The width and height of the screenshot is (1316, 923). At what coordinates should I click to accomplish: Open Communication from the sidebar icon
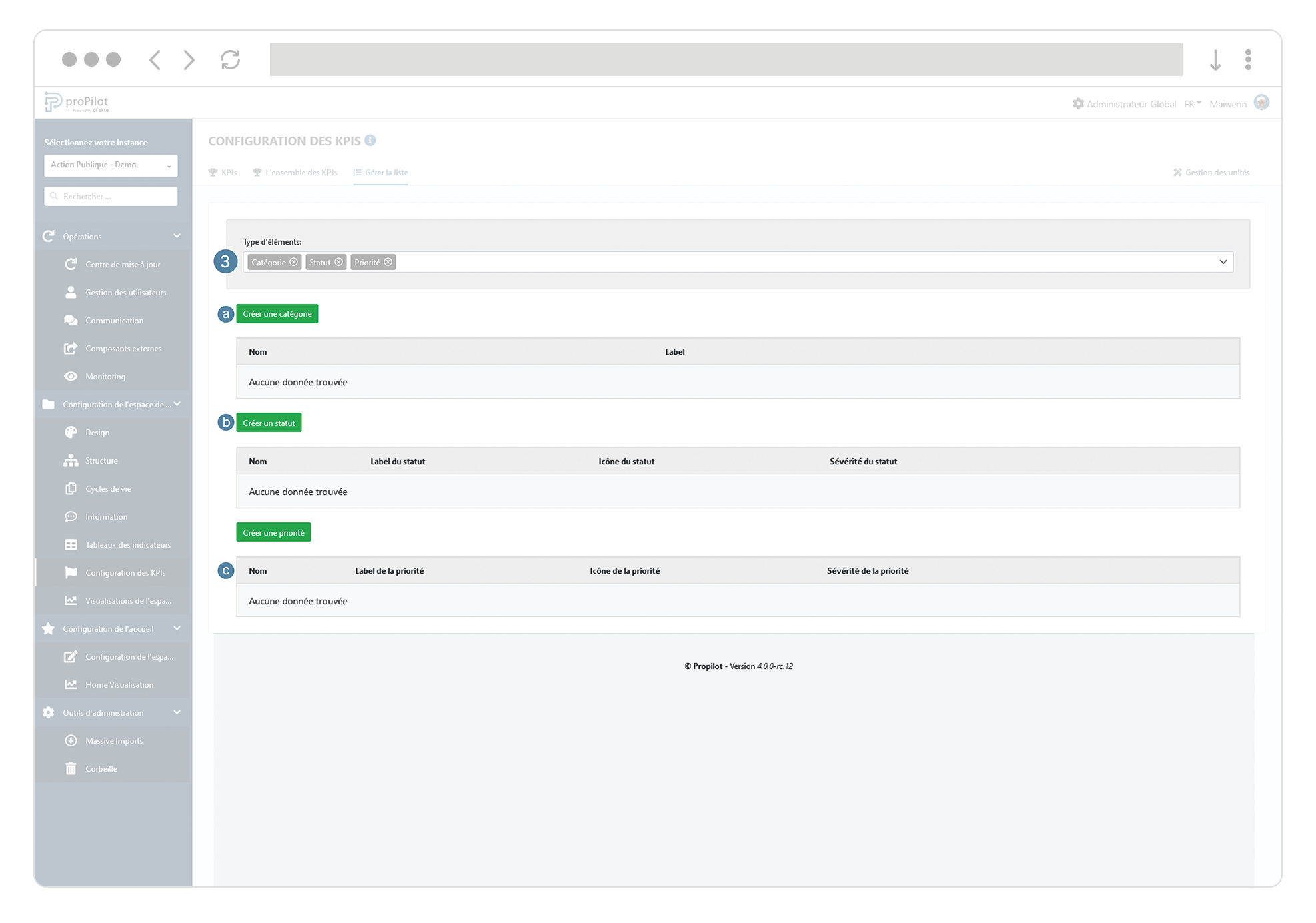pos(71,320)
